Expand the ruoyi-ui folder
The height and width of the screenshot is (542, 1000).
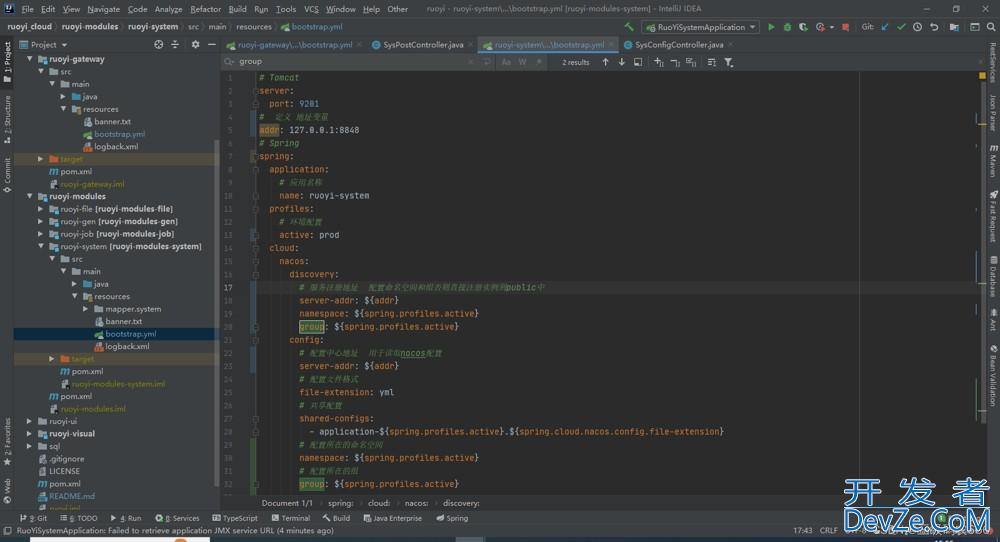(29, 421)
